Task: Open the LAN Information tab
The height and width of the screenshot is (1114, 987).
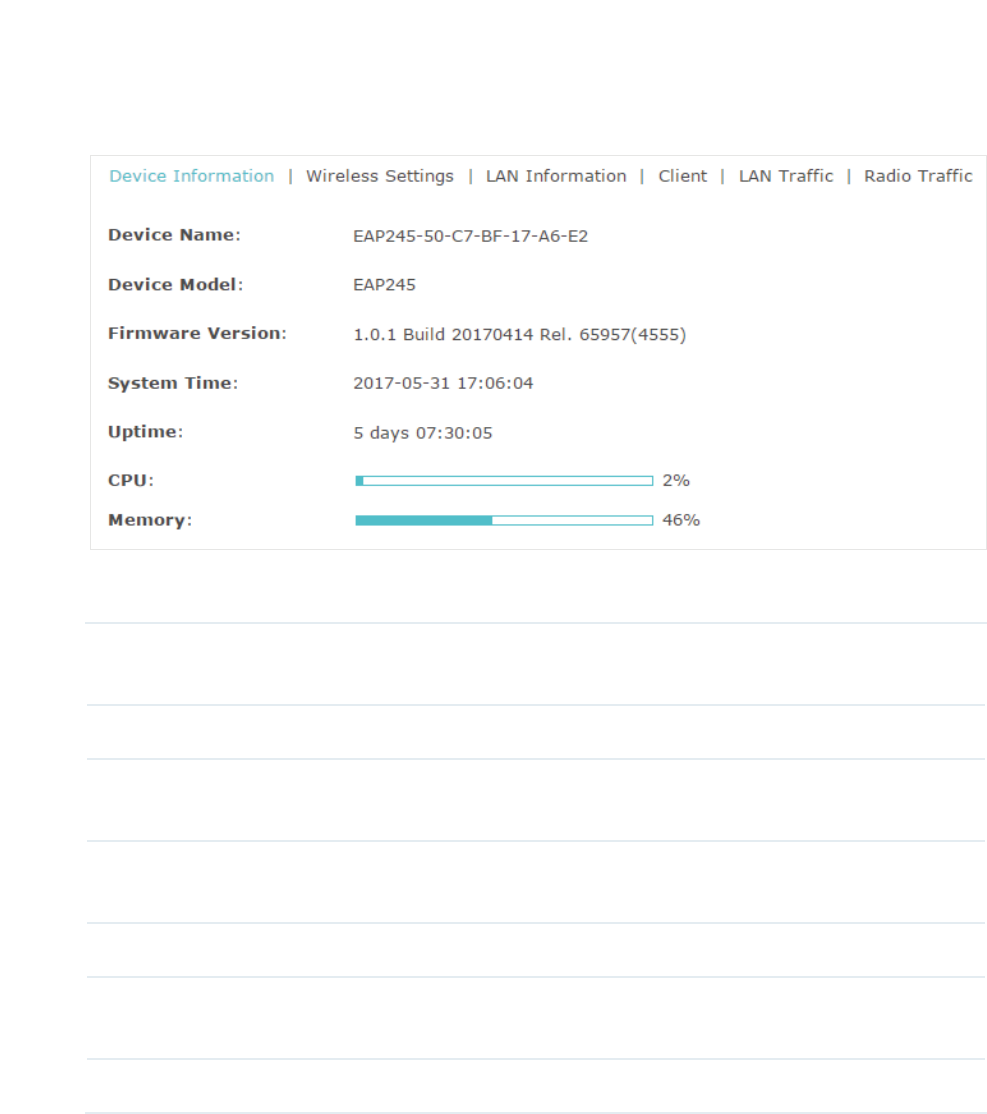Action: coord(556,176)
